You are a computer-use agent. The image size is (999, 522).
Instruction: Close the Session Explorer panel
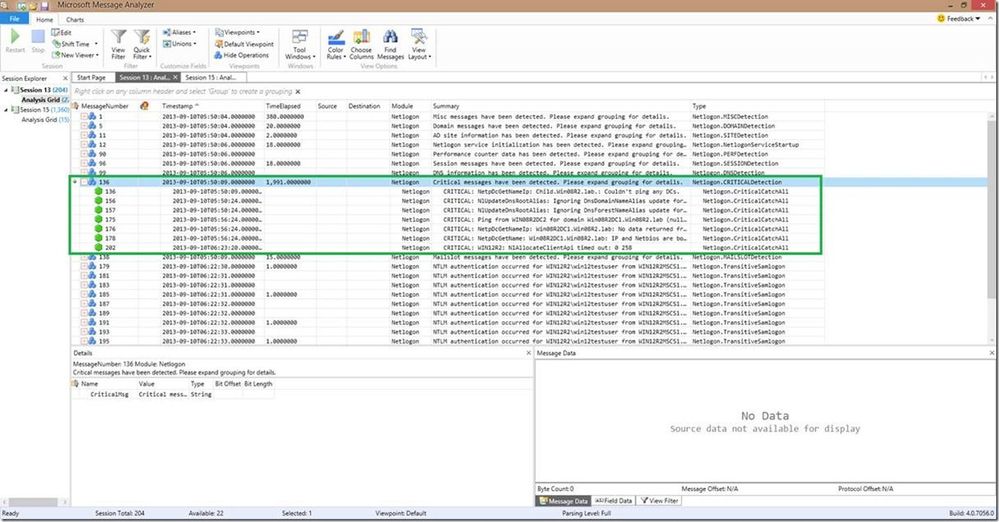pyautogui.click(x=65, y=78)
